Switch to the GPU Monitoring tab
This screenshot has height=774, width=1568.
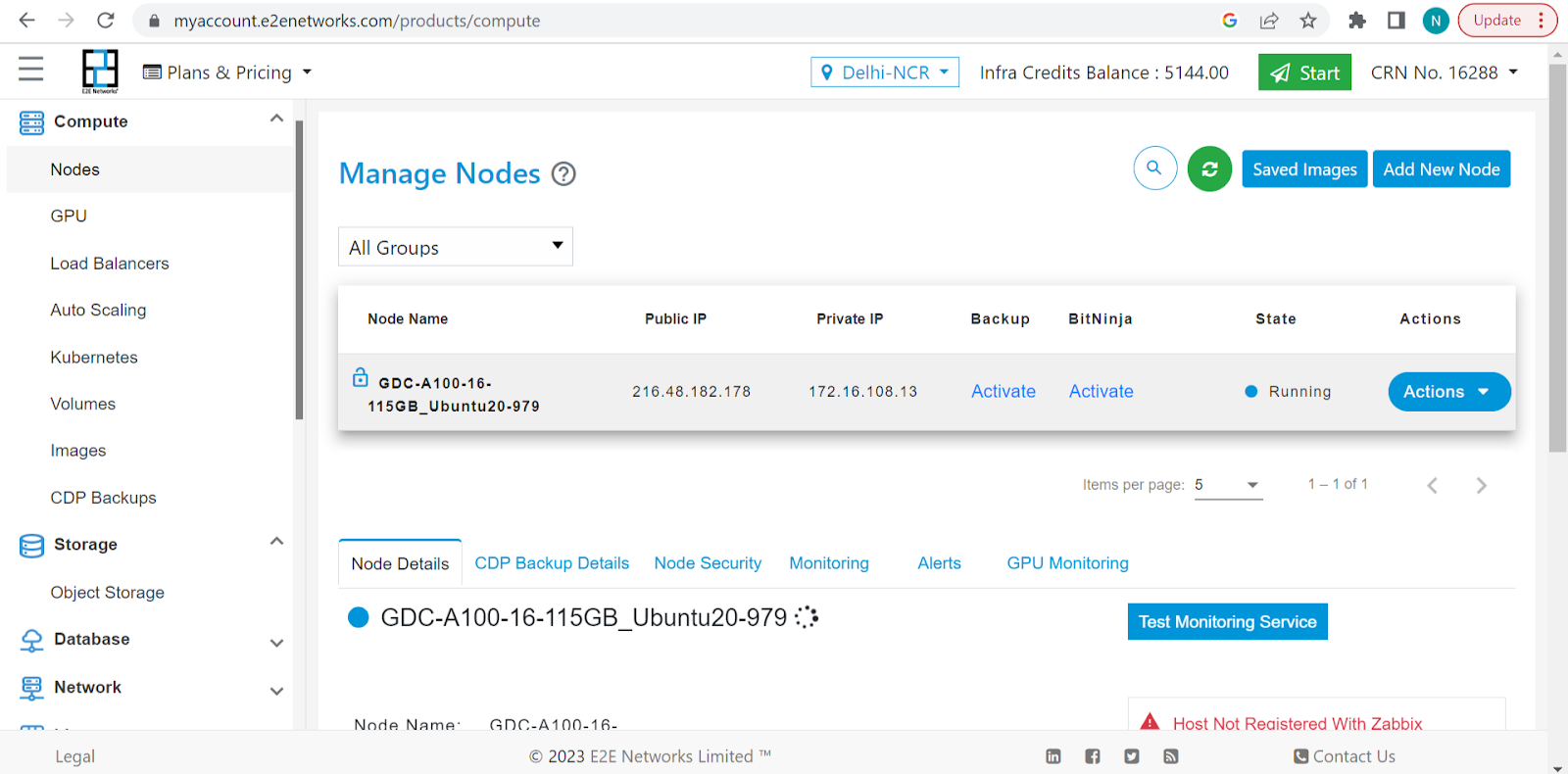click(1067, 563)
